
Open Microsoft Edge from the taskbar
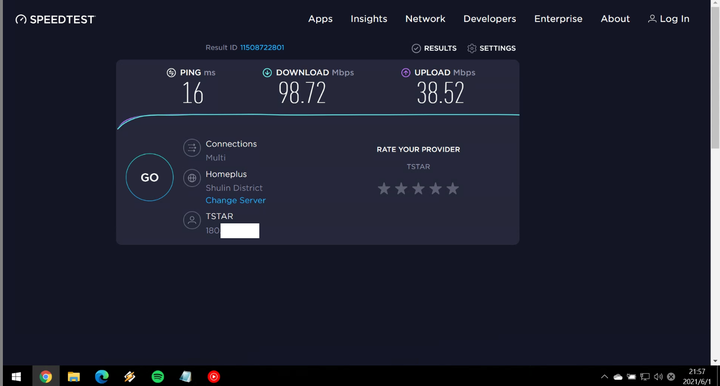101,376
